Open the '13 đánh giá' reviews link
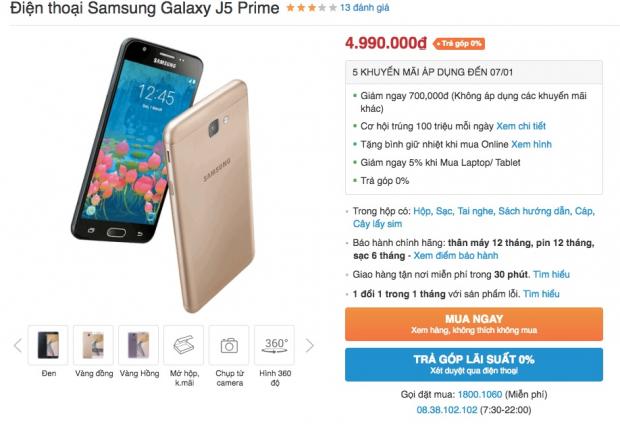620x426 pixels. coord(365,8)
